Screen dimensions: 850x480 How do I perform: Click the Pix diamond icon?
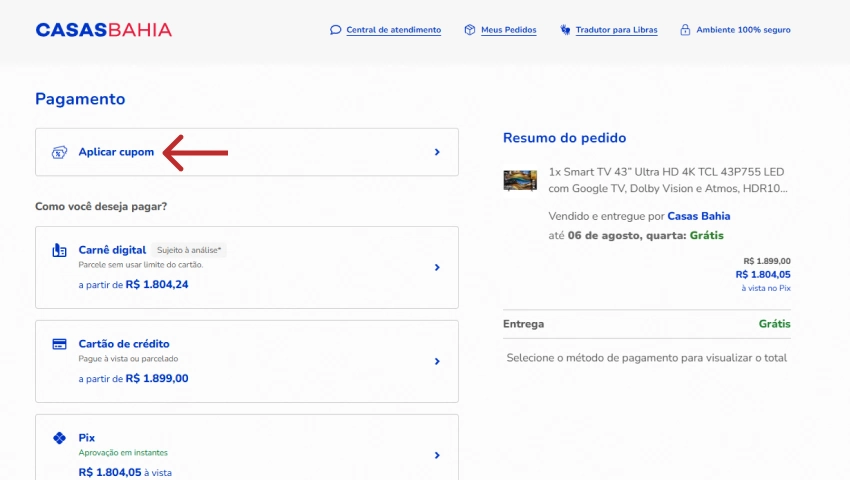pyautogui.click(x=59, y=438)
